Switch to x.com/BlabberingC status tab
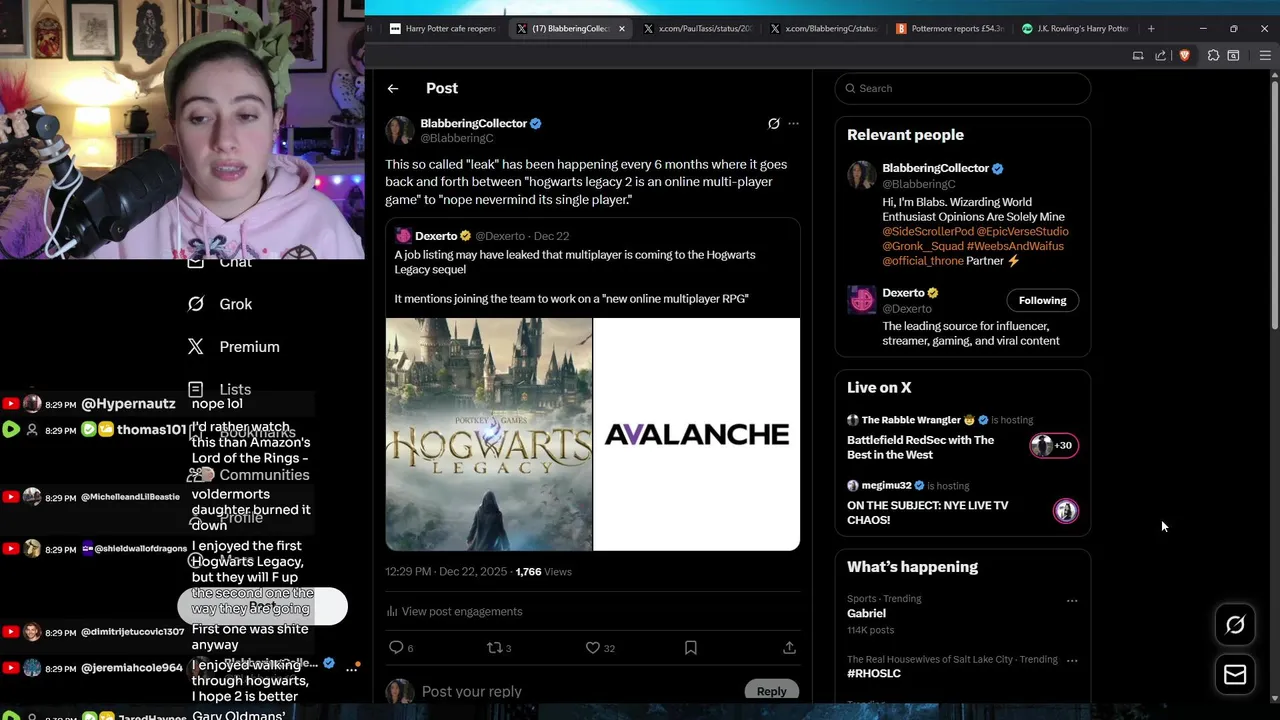1280x720 pixels. click(824, 29)
